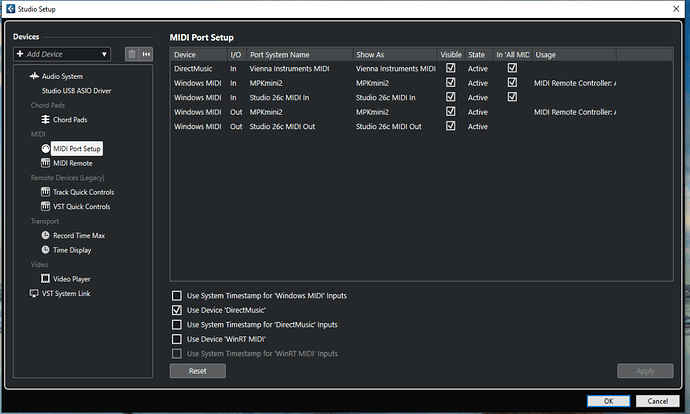Click the Cancel button

[657, 401]
